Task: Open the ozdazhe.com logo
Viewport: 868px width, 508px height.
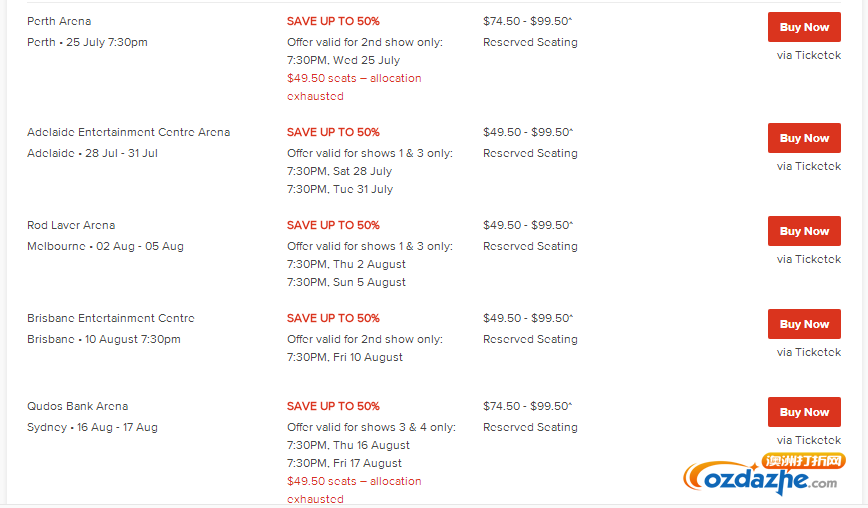Action: point(764,474)
